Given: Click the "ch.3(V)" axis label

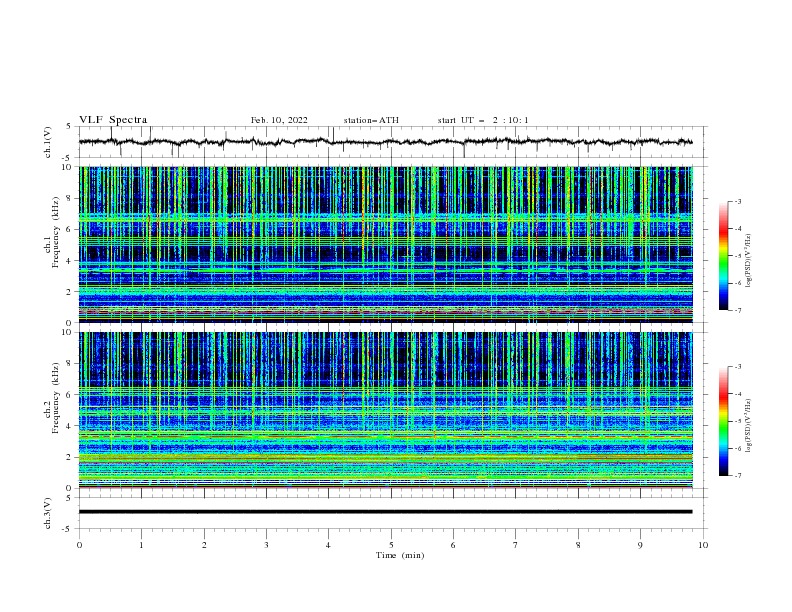Looking at the screenshot, I should click(x=47, y=513).
